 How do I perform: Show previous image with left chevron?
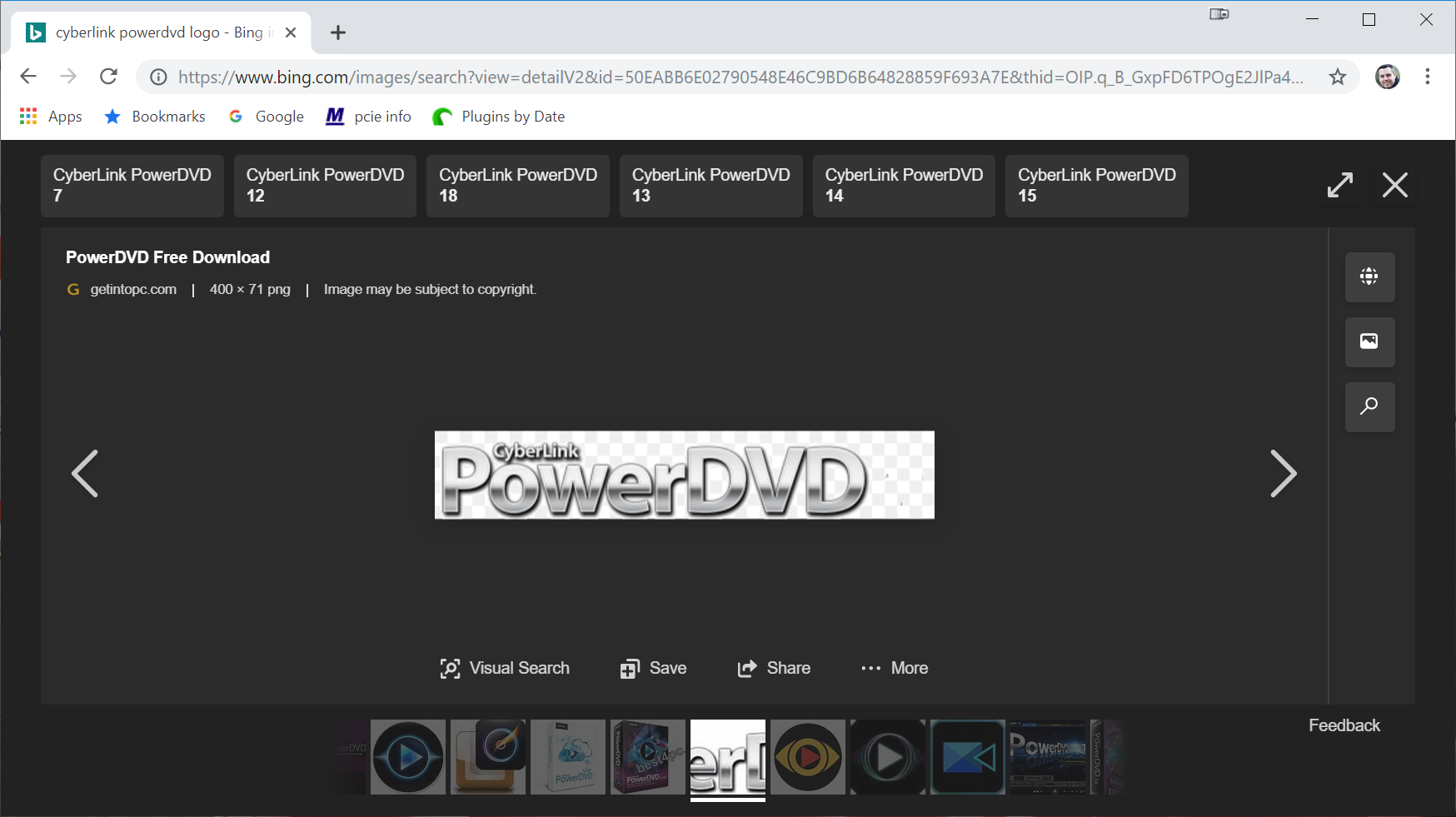[x=85, y=474]
